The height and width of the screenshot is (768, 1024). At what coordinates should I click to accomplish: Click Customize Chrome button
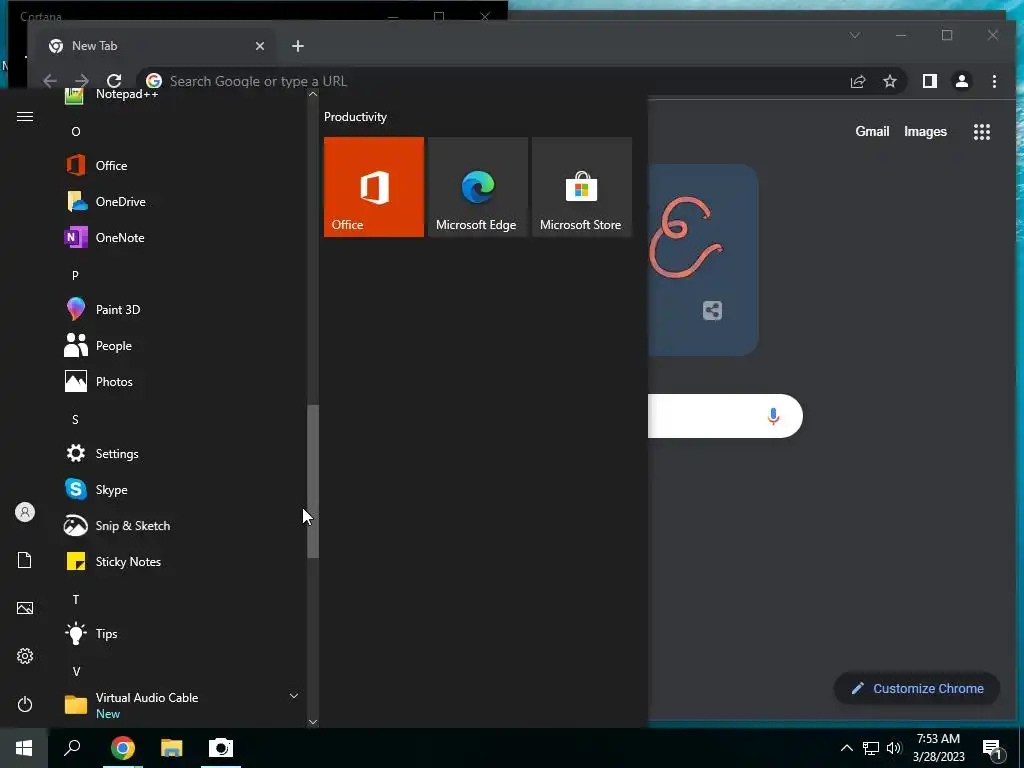click(917, 688)
